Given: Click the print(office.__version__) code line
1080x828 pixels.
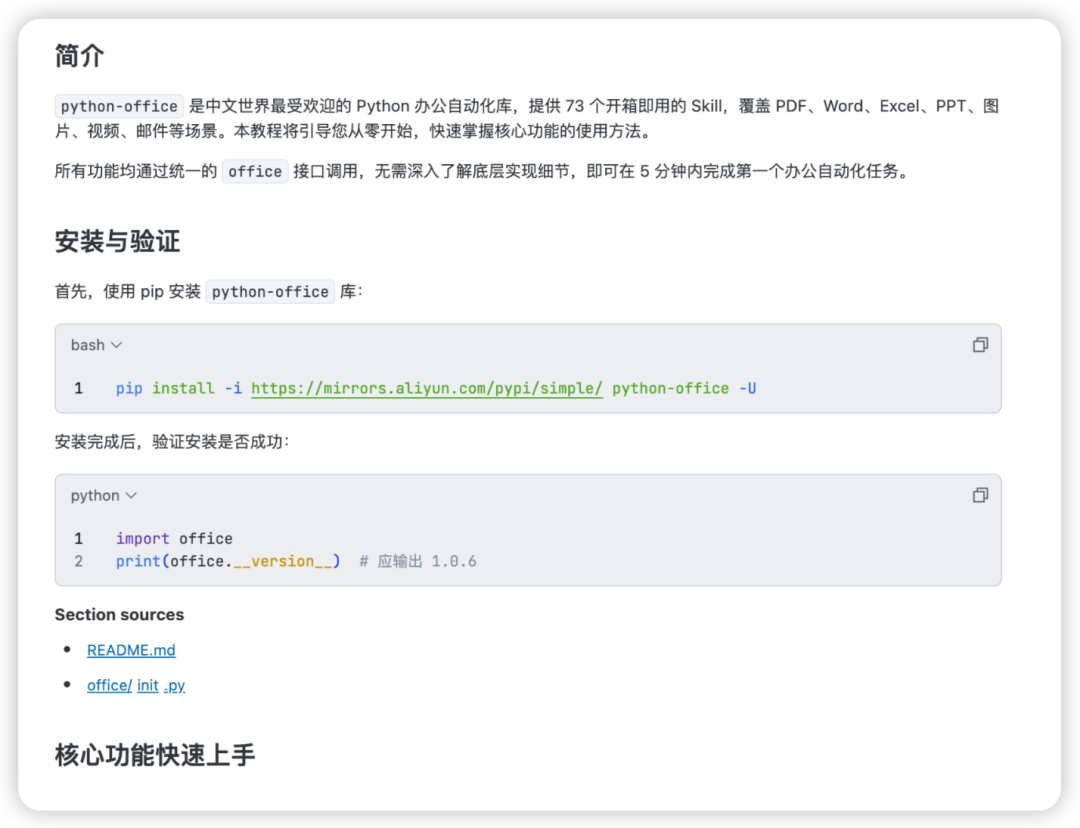Looking at the screenshot, I should tap(228, 561).
